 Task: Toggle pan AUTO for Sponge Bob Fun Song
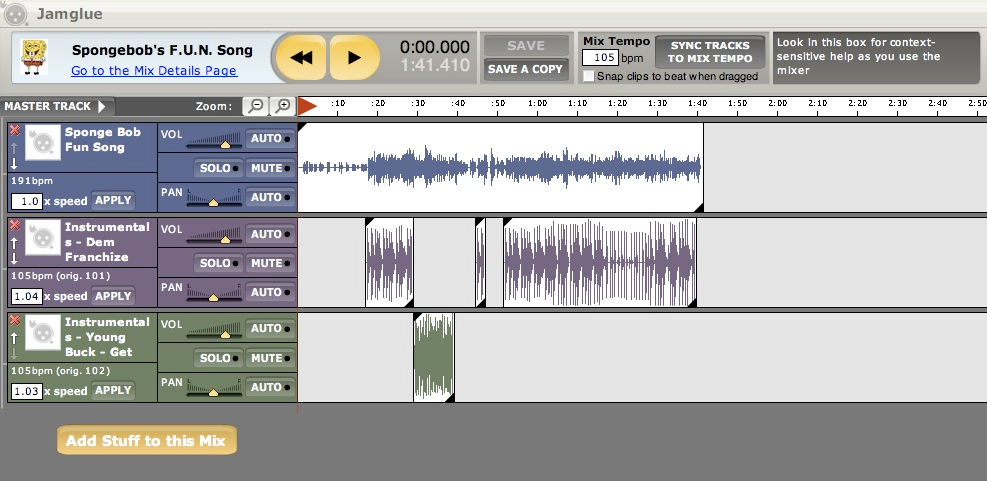pos(269,197)
